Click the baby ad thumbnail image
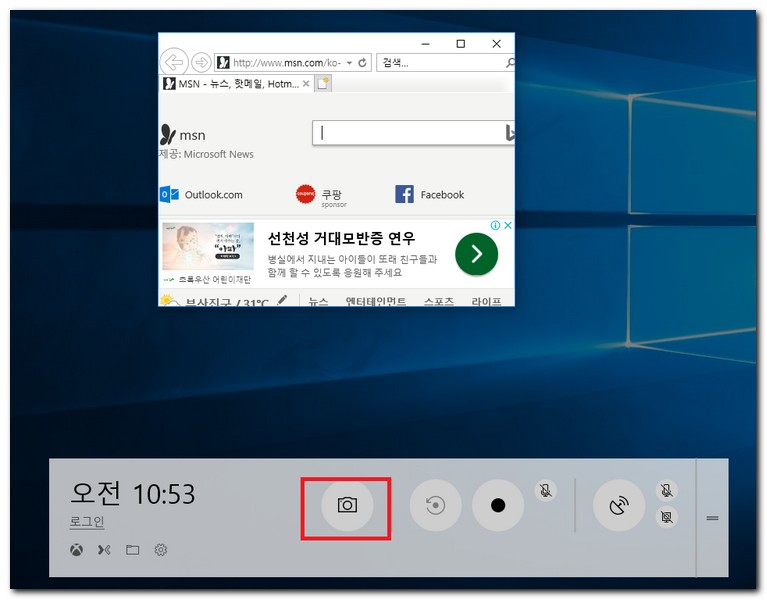Viewport: 767px width, 600px height. pos(208,246)
